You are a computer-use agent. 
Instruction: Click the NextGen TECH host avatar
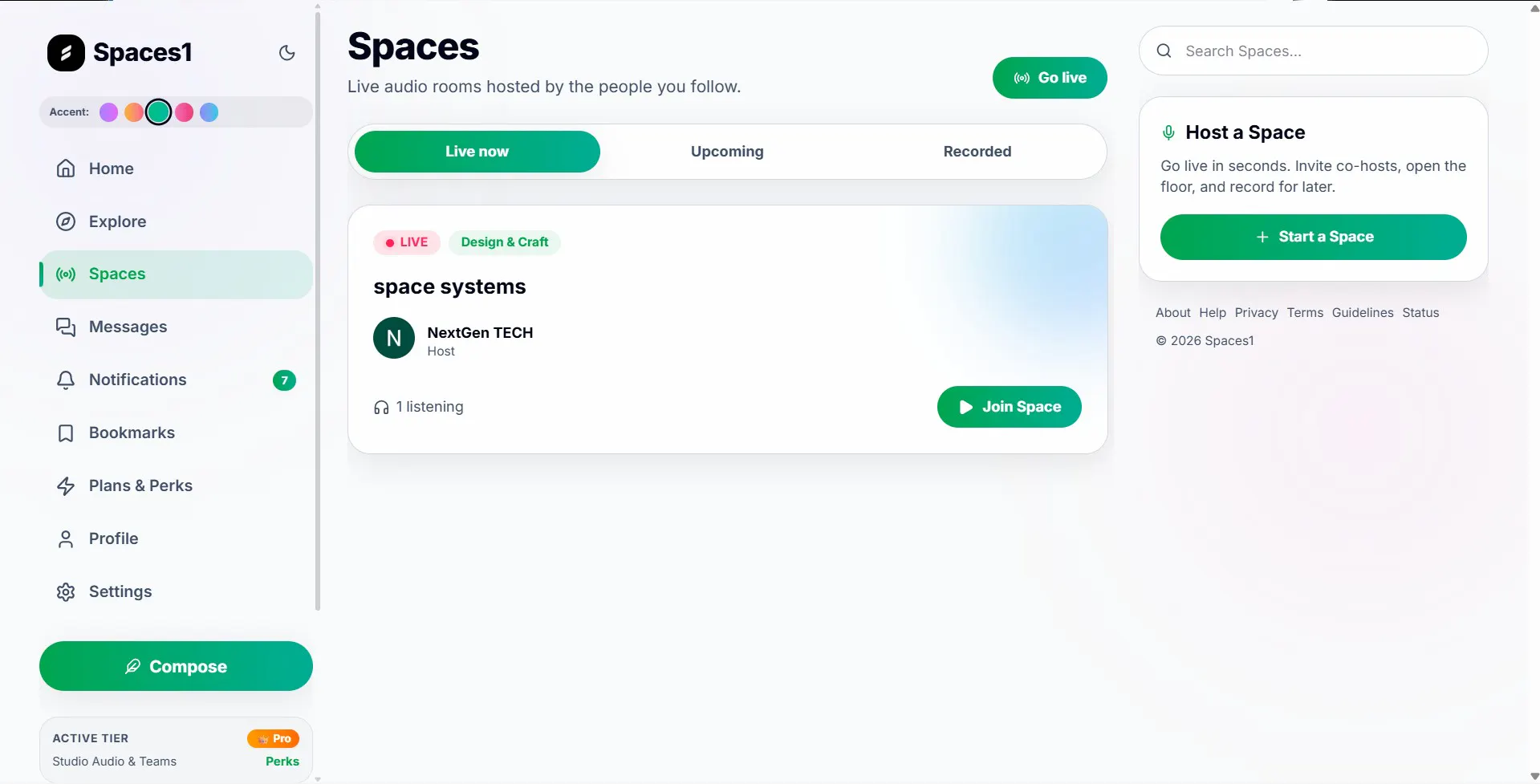[394, 338]
